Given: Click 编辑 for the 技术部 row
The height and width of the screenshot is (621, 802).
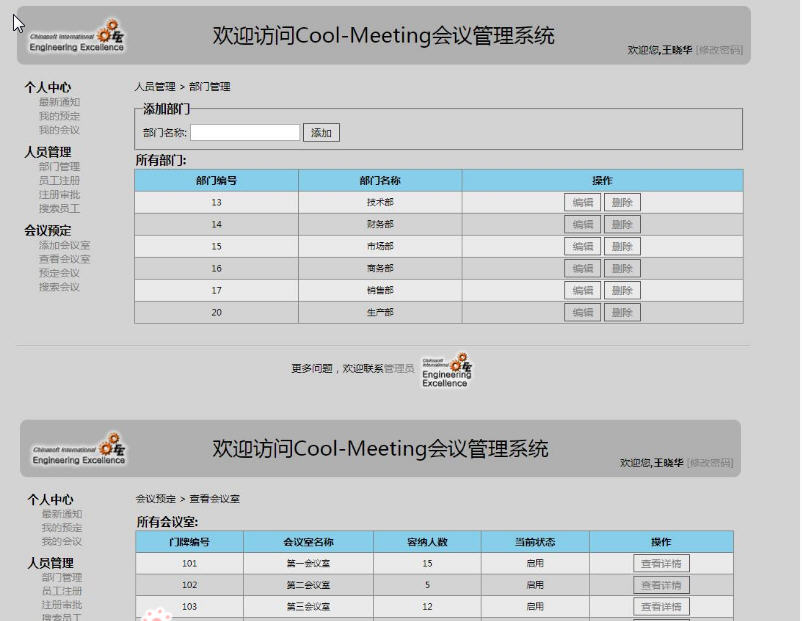Looking at the screenshot, I should click(x=582, y=202).
